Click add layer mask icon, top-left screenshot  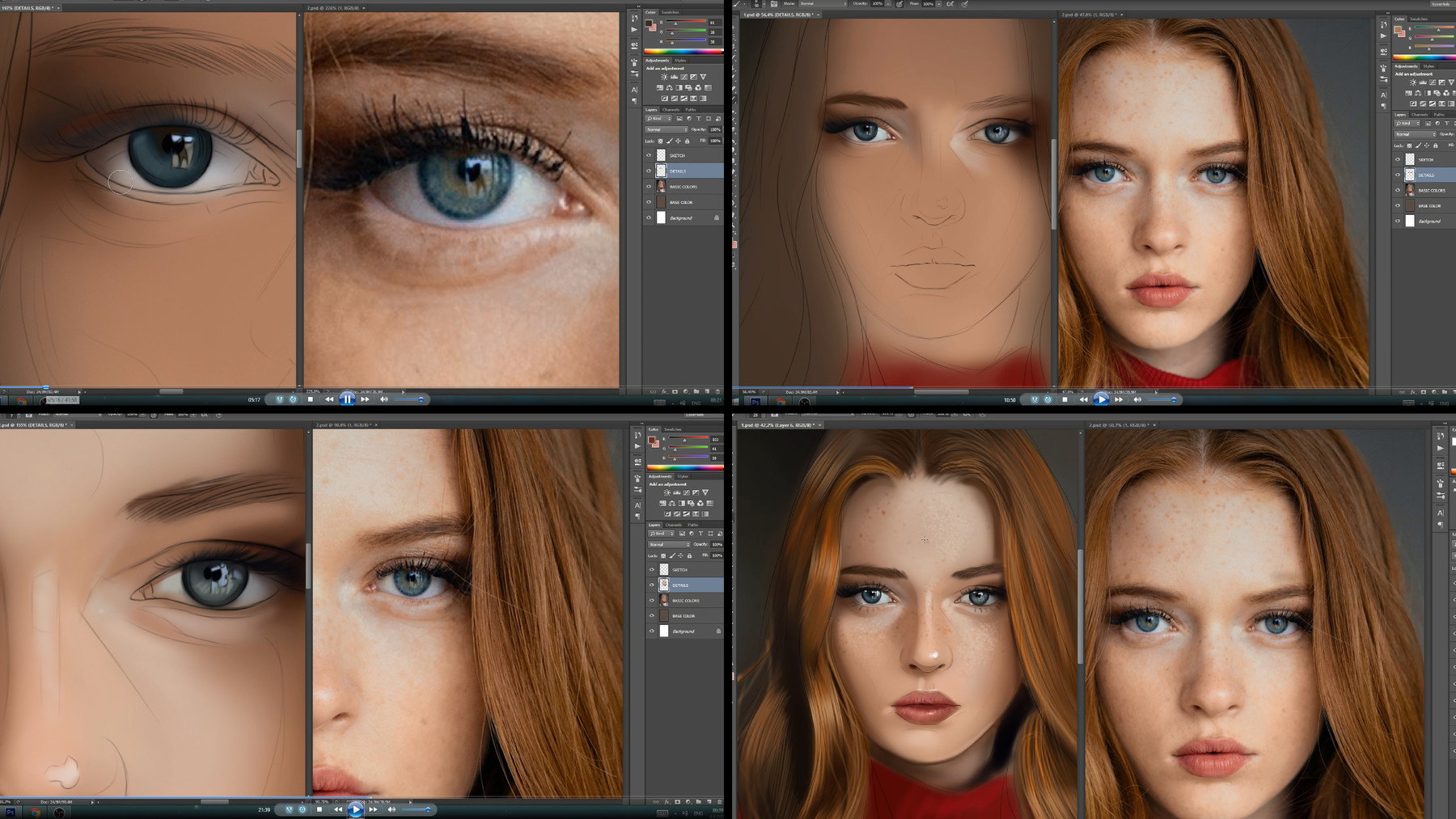tap(675, 391)
